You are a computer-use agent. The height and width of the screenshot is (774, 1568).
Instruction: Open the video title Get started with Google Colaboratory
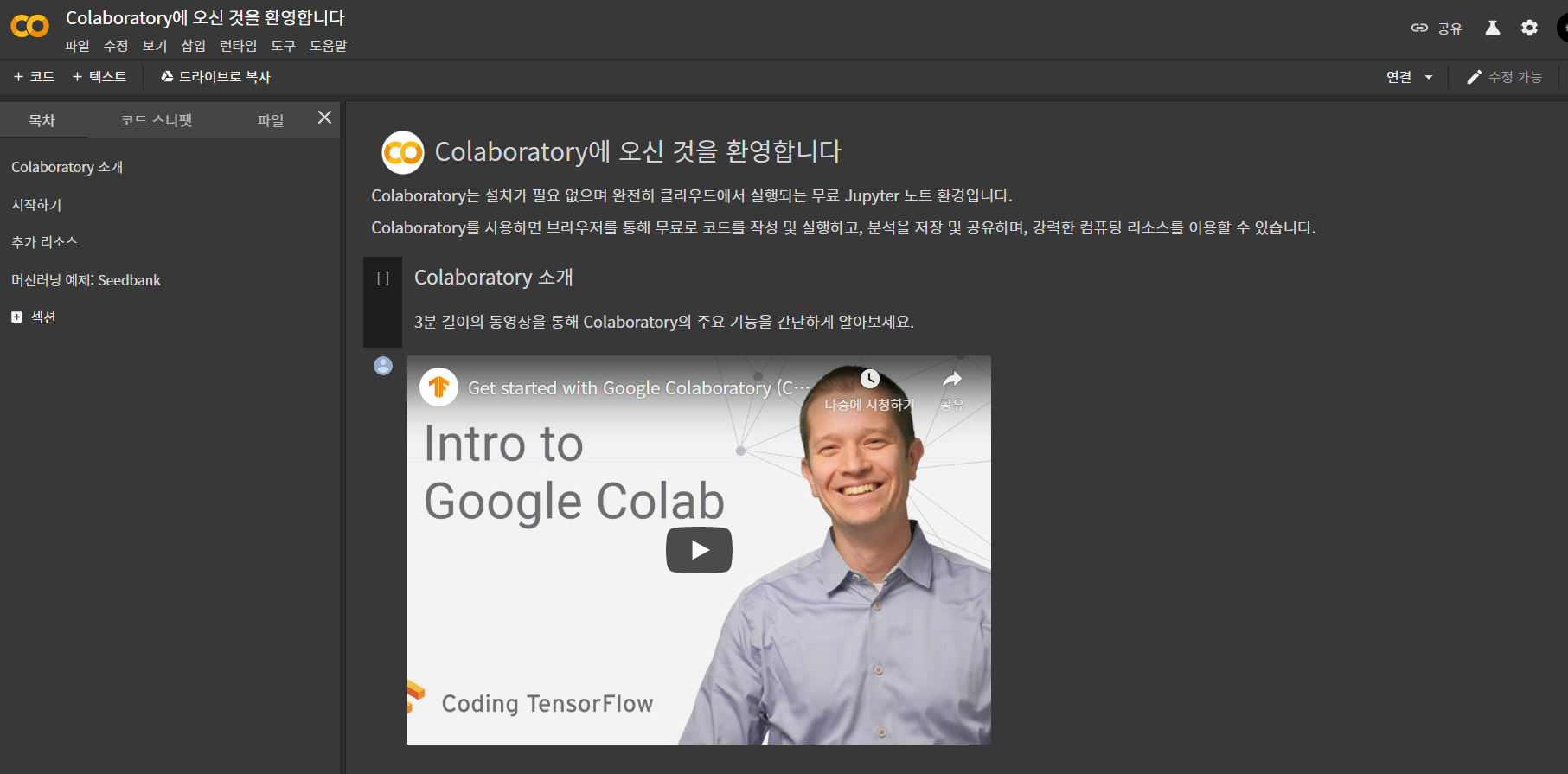click(x=639, y=388)
